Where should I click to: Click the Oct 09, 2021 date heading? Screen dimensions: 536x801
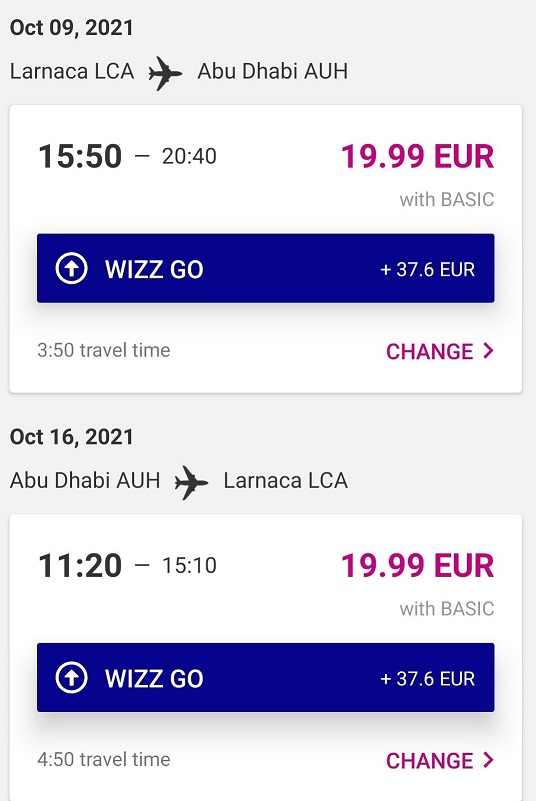(72, 28)
